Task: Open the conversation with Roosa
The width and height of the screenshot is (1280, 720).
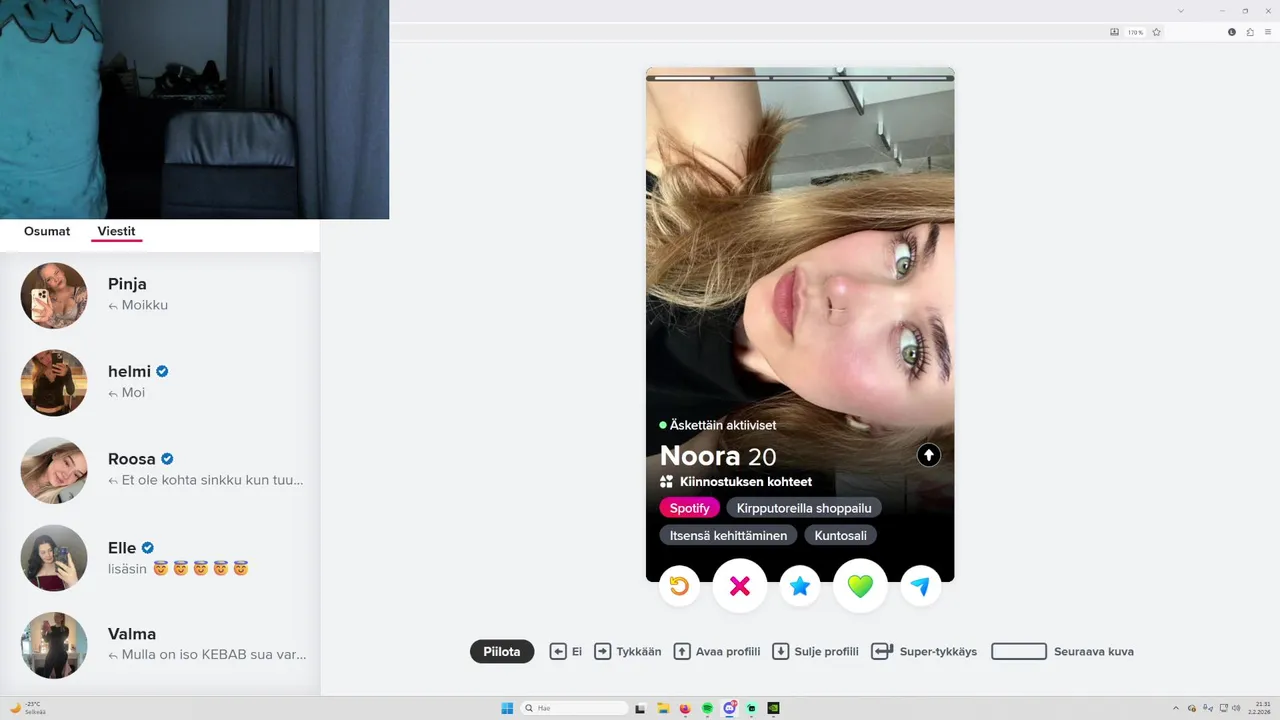Action: click(160, 470)
